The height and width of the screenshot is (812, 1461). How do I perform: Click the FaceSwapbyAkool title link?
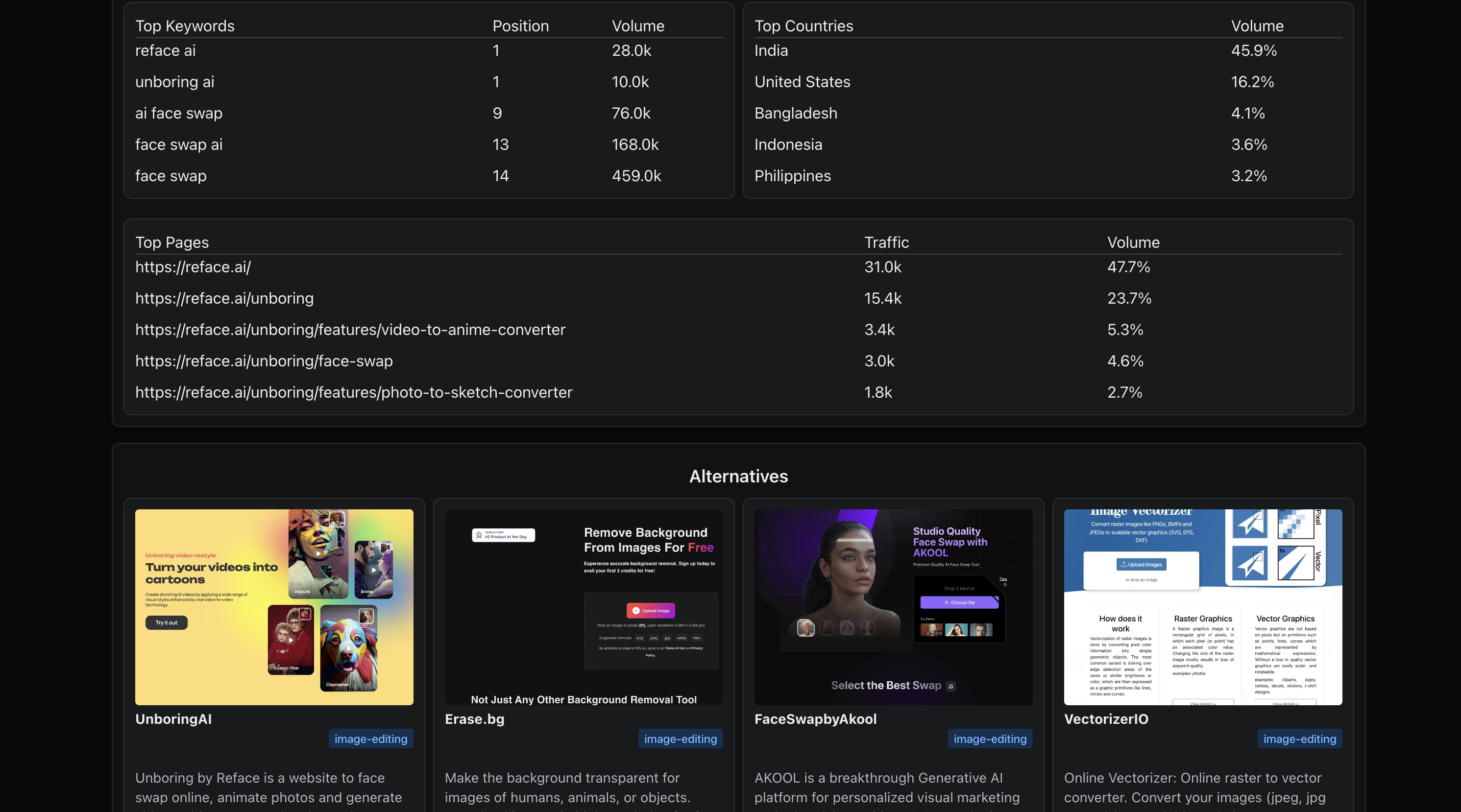(x=816, y=719)
